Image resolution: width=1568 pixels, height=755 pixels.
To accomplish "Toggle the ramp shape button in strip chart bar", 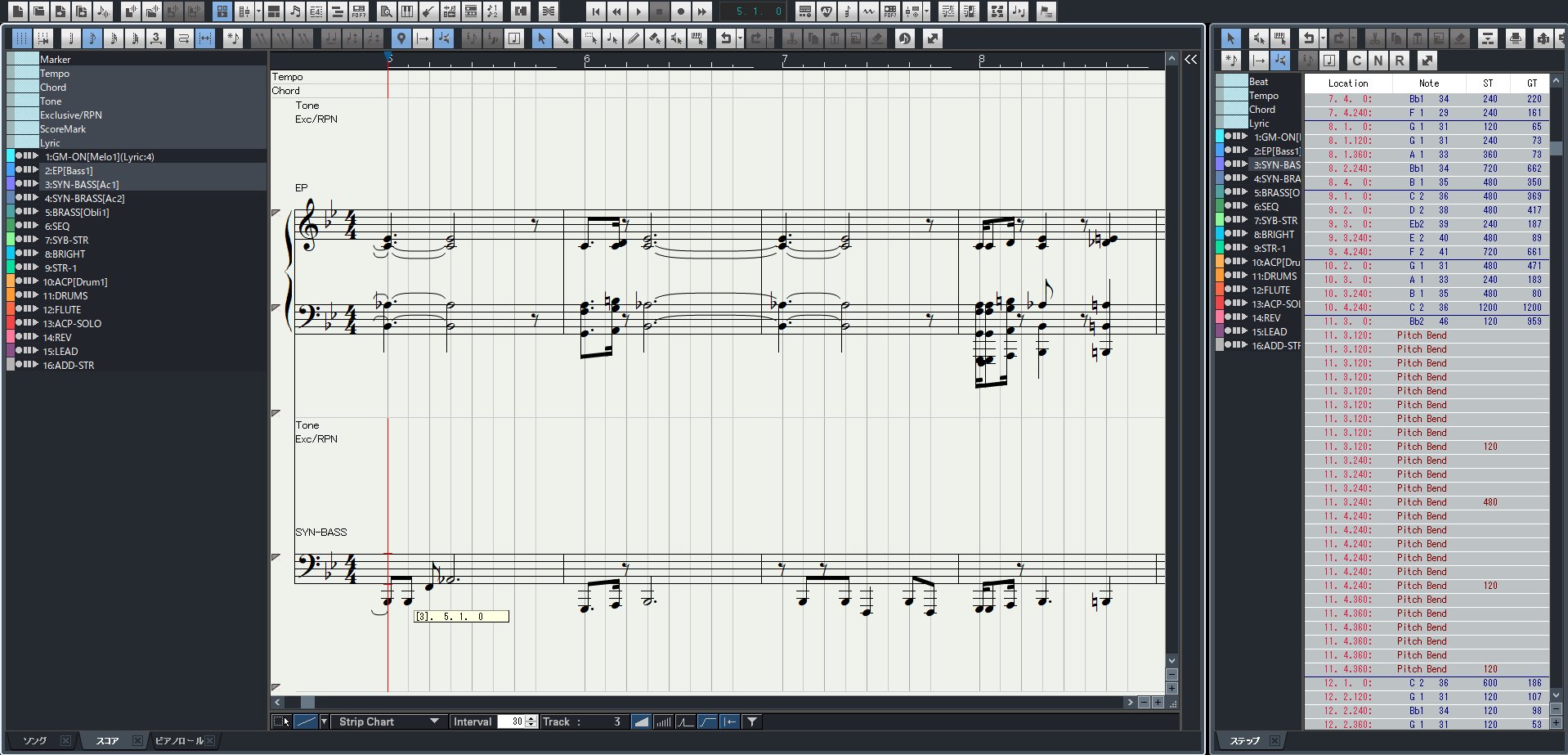I will 643,721.
